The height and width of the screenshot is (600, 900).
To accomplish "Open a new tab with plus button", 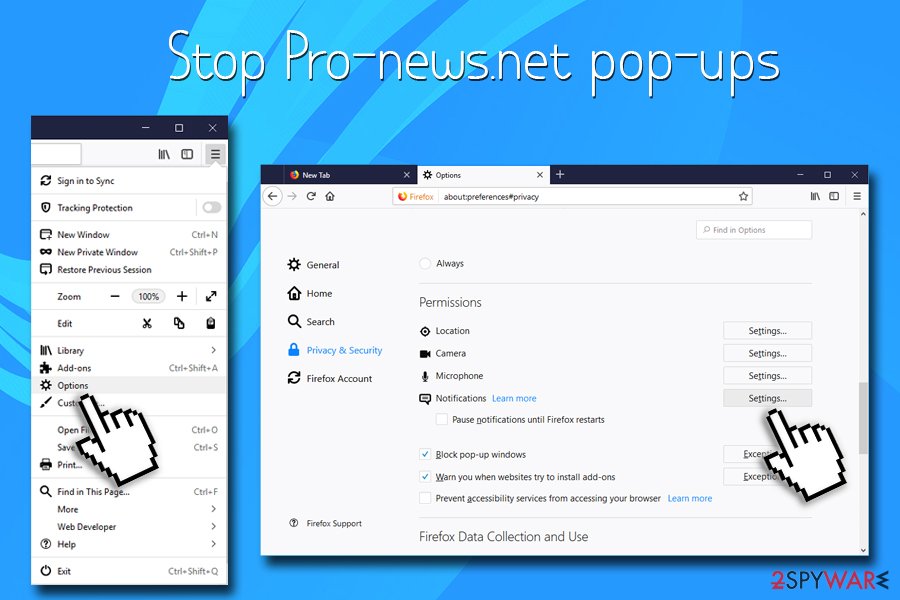I will (560, 175).
